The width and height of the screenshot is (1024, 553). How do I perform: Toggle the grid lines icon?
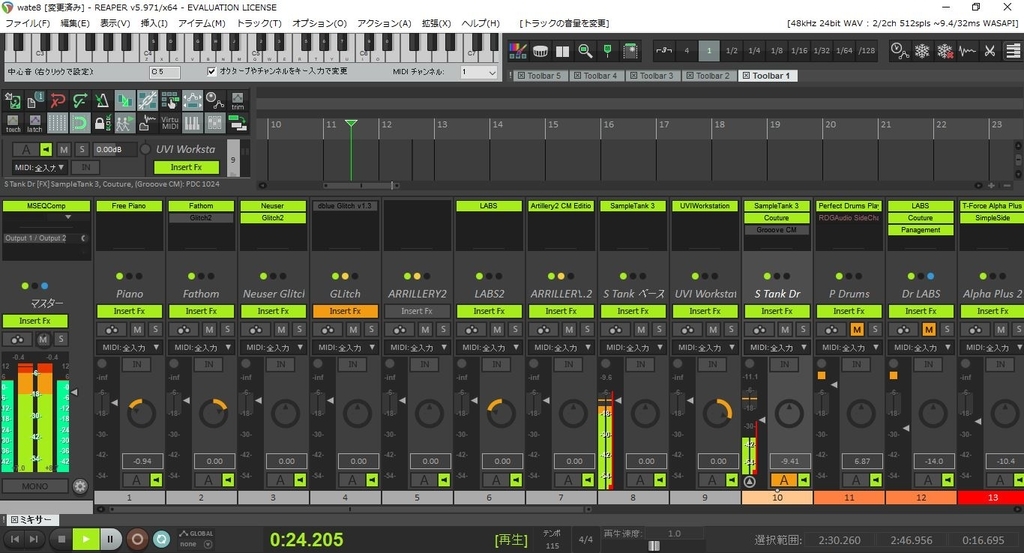click(57, 123)
